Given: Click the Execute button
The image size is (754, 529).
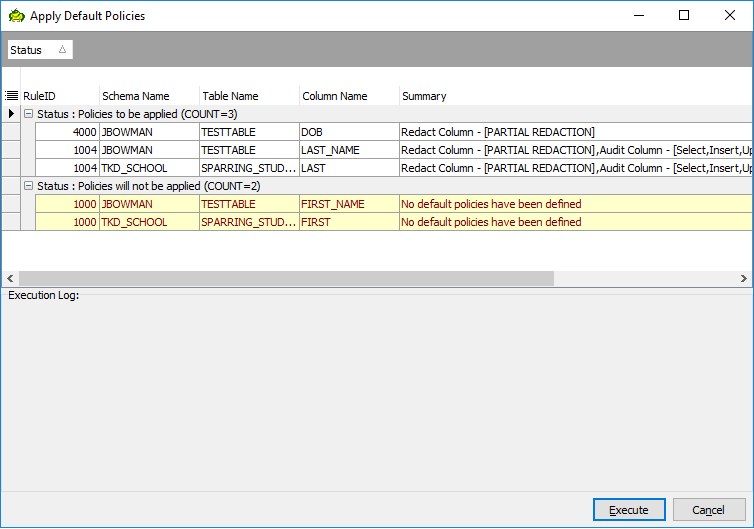Looking at the screenshot, I should point(629,510).
